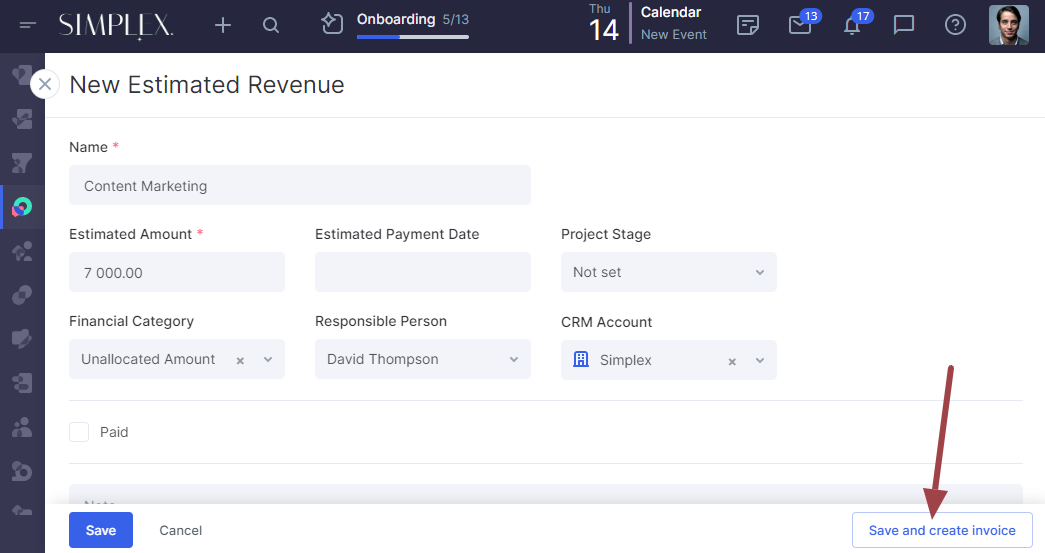This screenshot has height=553, width=1045.
Task: Open search with the magnifier icon
Action: (x=271, y=25)
